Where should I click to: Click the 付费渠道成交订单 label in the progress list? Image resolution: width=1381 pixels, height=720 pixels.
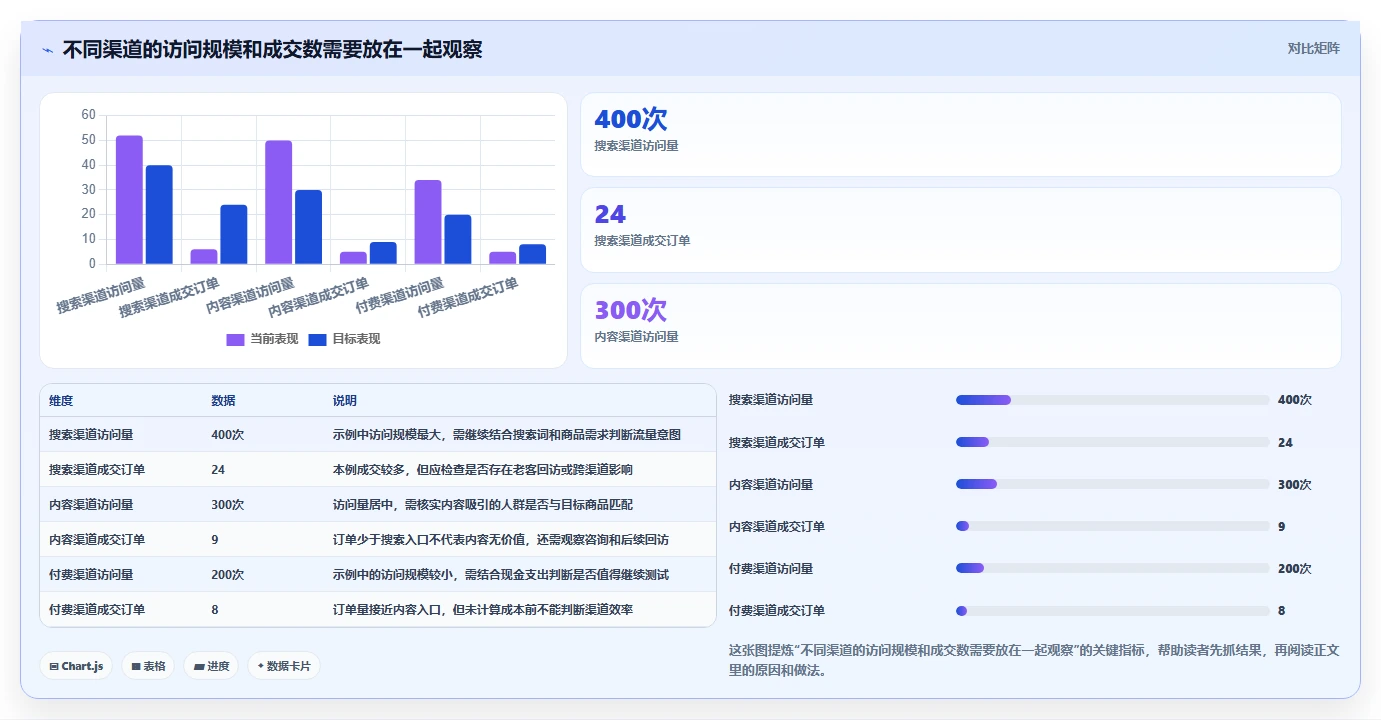pyautogui.click(x=777, y=610)
